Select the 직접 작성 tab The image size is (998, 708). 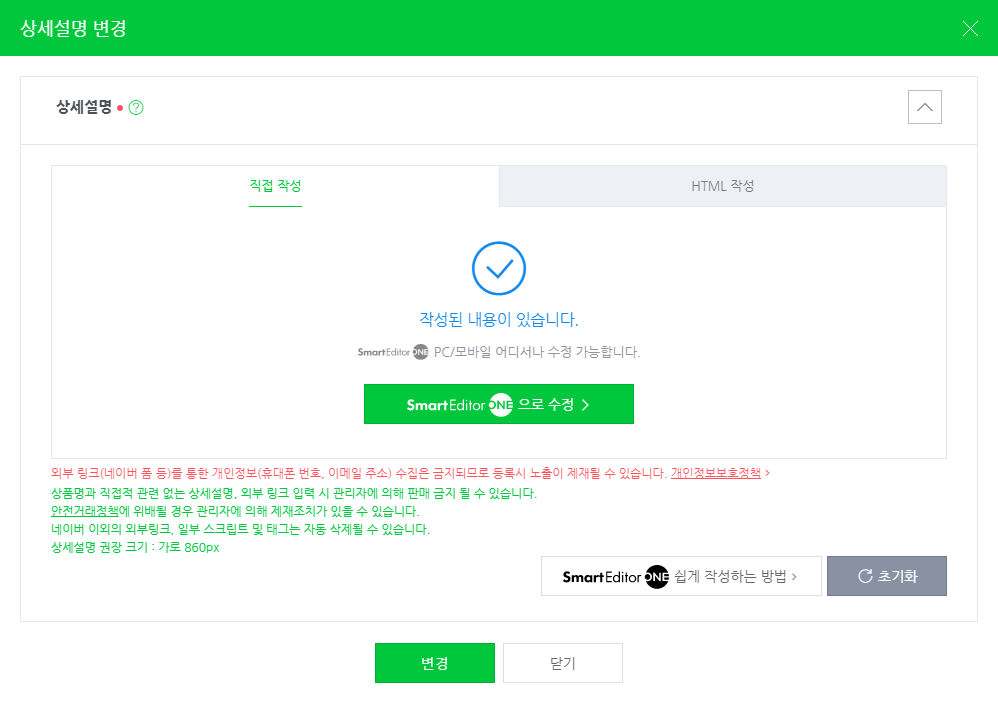(x=275, y=186)
